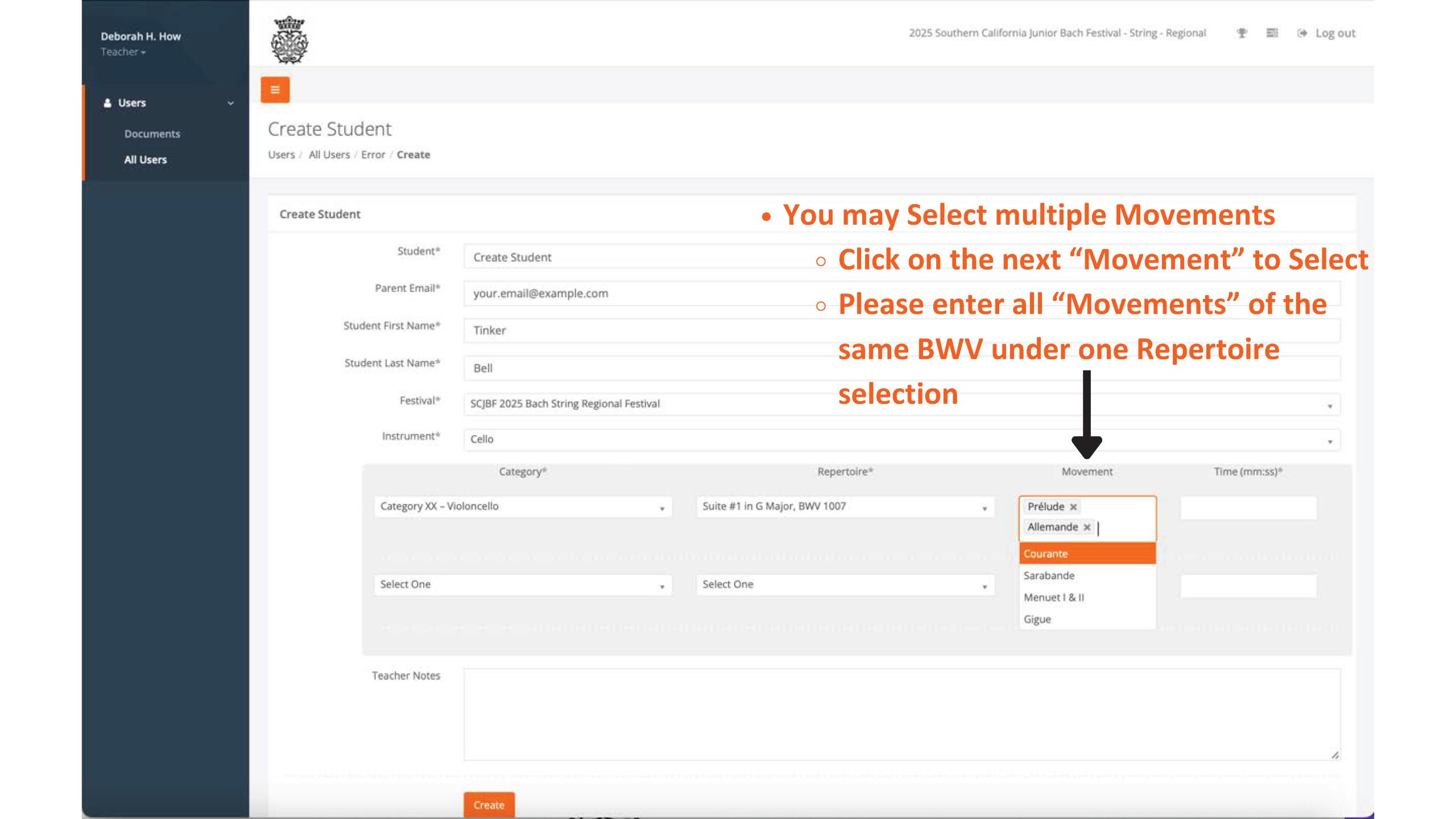Click the list icon beside trophy
The height and width of the screenshot is (819, 1456).
point(1272,33)
